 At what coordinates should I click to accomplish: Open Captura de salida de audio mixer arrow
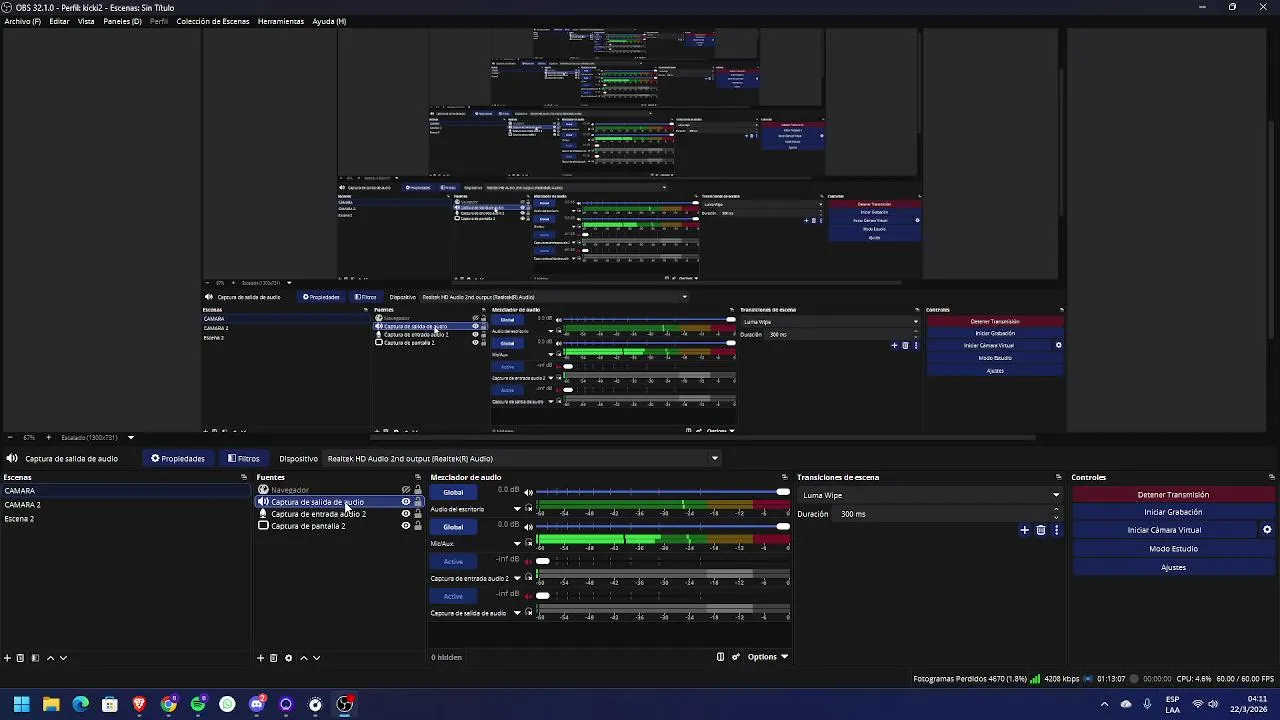[x=517, y=613]
